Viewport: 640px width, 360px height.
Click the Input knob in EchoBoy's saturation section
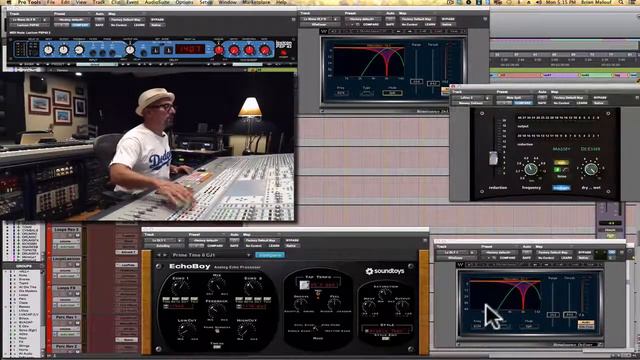369,306
